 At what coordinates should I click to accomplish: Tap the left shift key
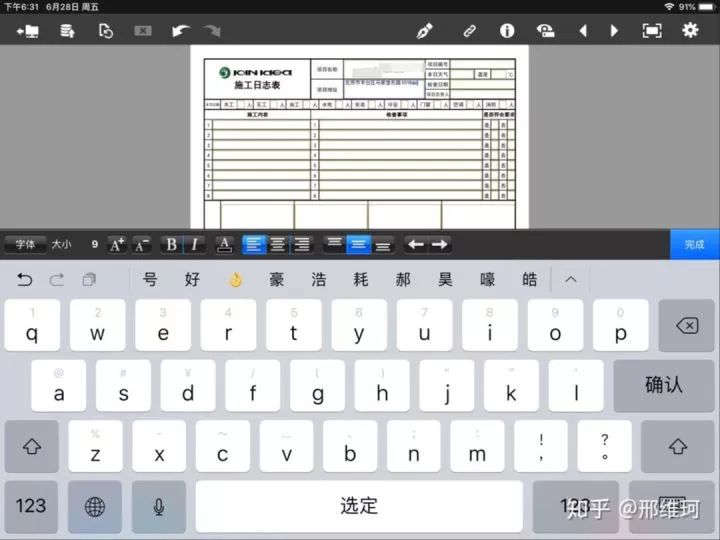32,446
